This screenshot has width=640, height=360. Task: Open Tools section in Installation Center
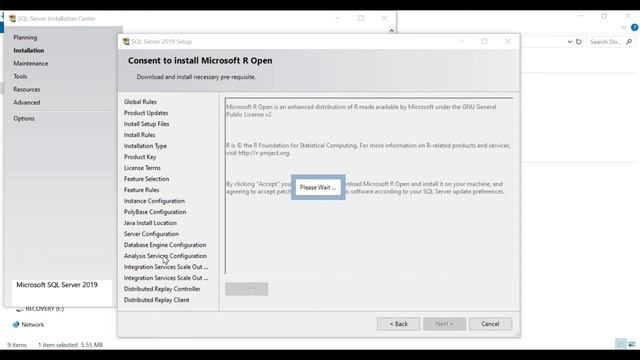click(x=20, y=76)
